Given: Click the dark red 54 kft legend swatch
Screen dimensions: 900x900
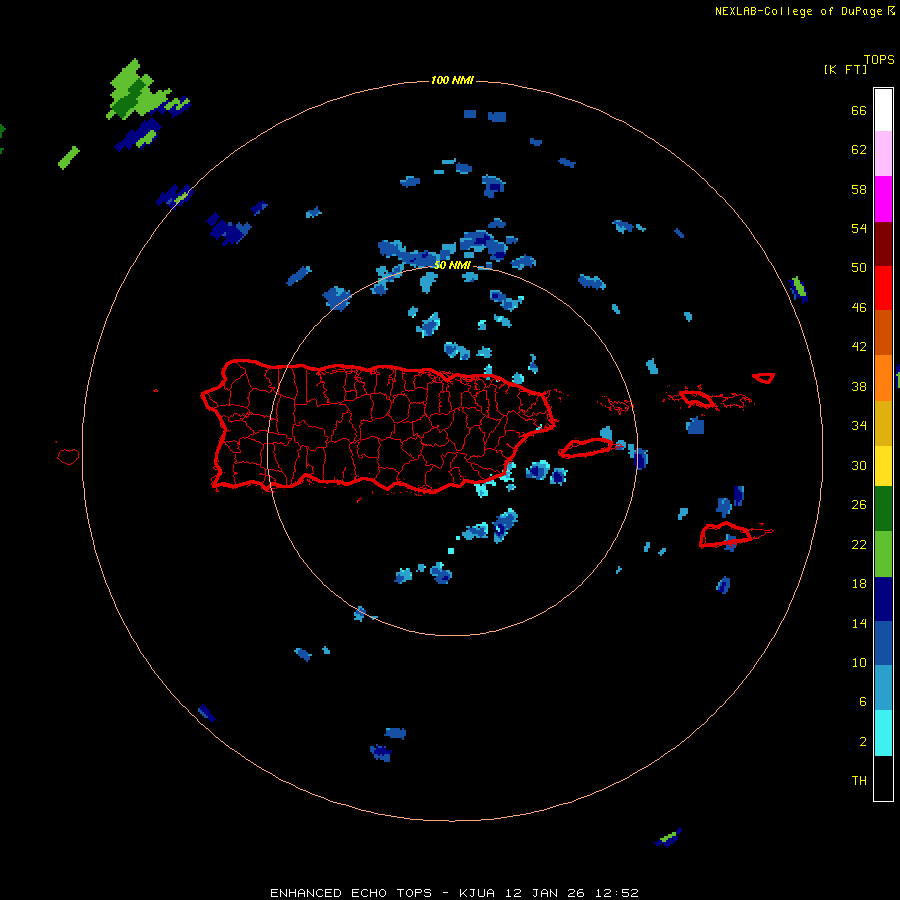Looking at the screenshot, I should 883,243.
